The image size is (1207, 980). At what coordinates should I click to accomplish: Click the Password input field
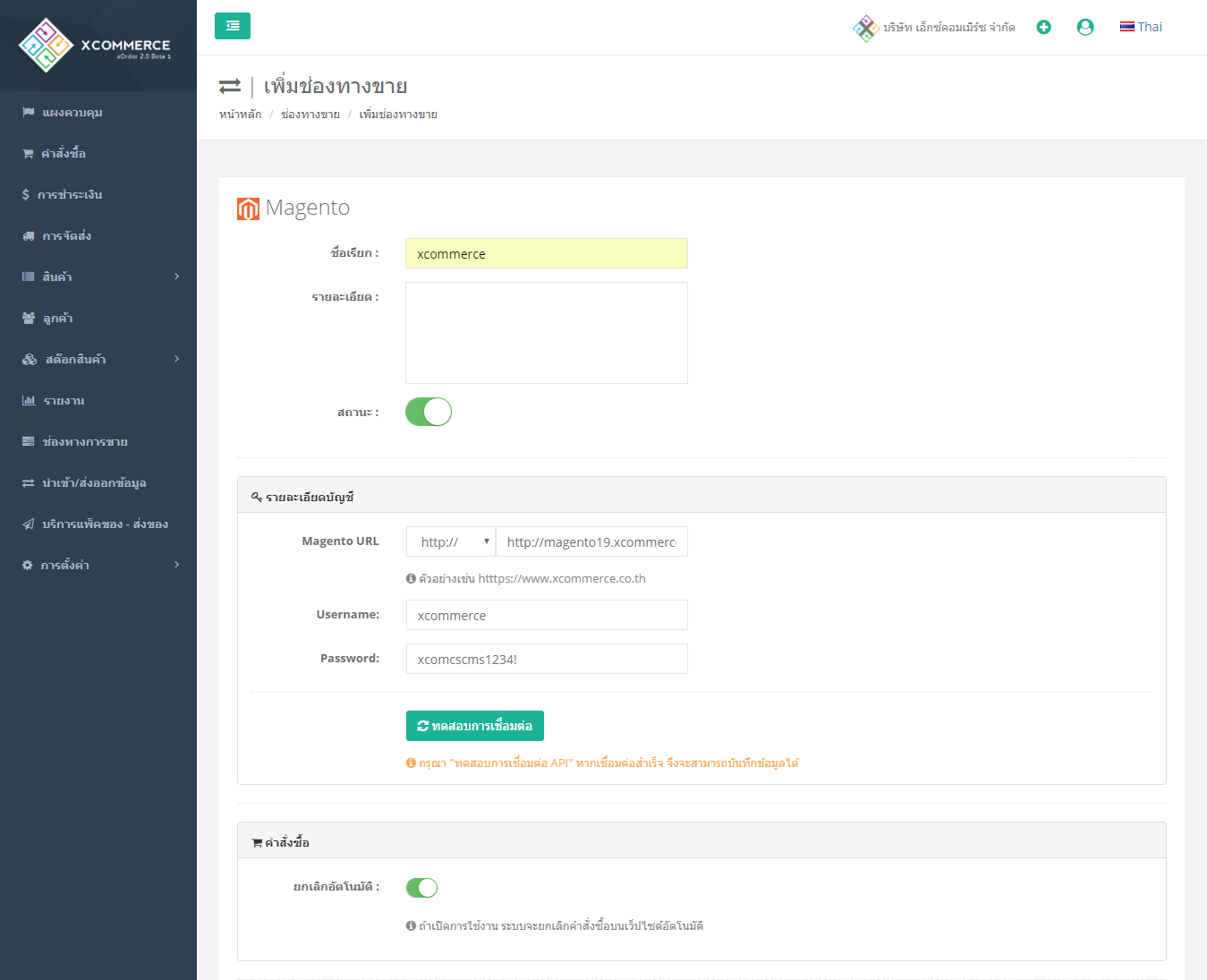547,659
